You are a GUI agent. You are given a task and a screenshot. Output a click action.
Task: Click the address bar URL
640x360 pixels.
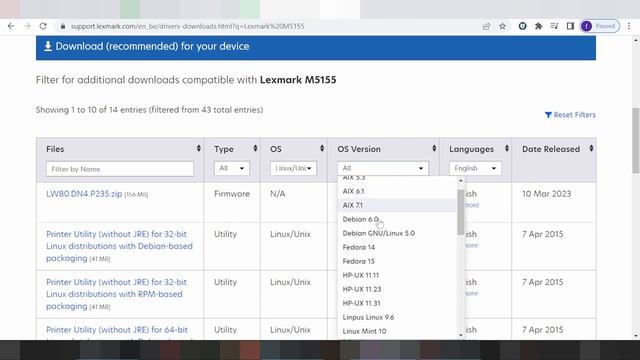click(187, 26)
